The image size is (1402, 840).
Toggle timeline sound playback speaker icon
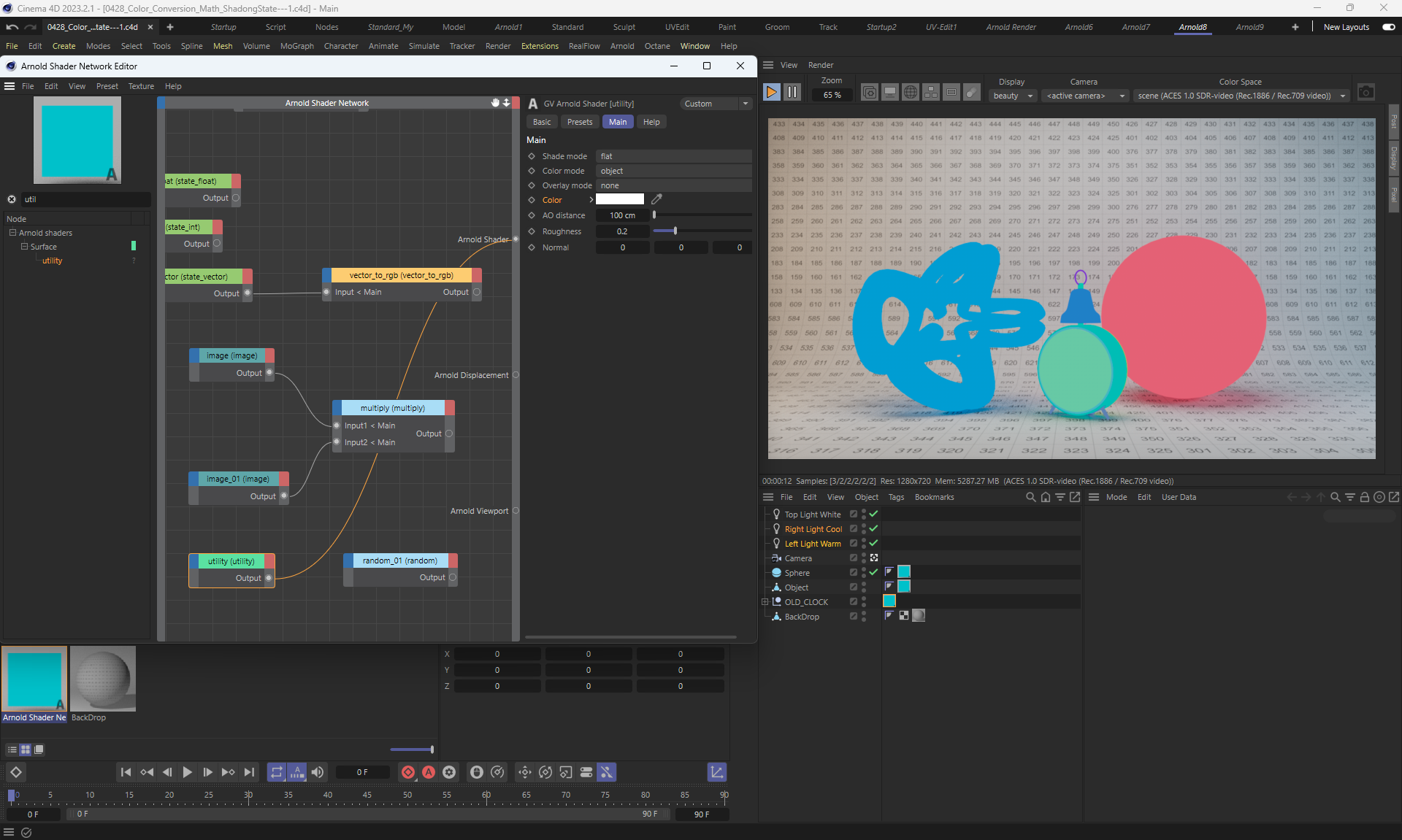[318, 772]
